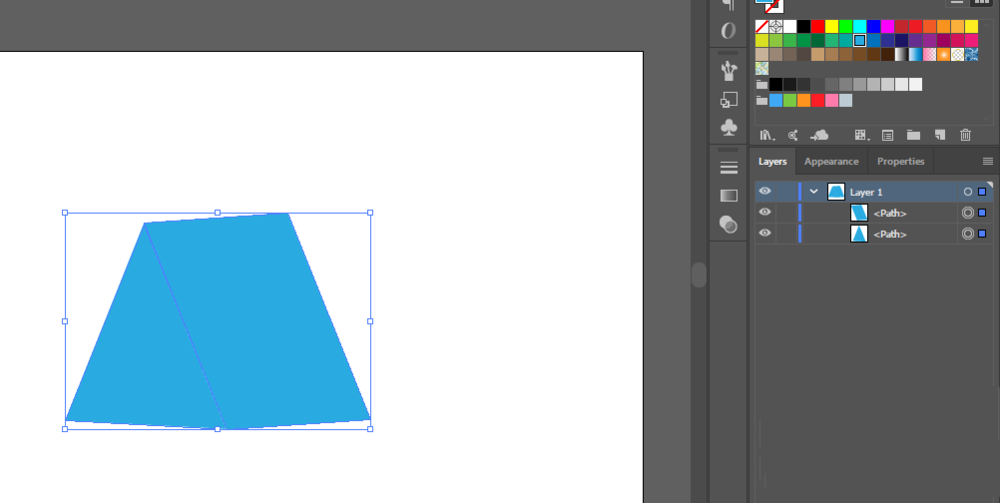
Task: Hide the parallelogram <Path> eye icon
Action: tap(765, 212)
